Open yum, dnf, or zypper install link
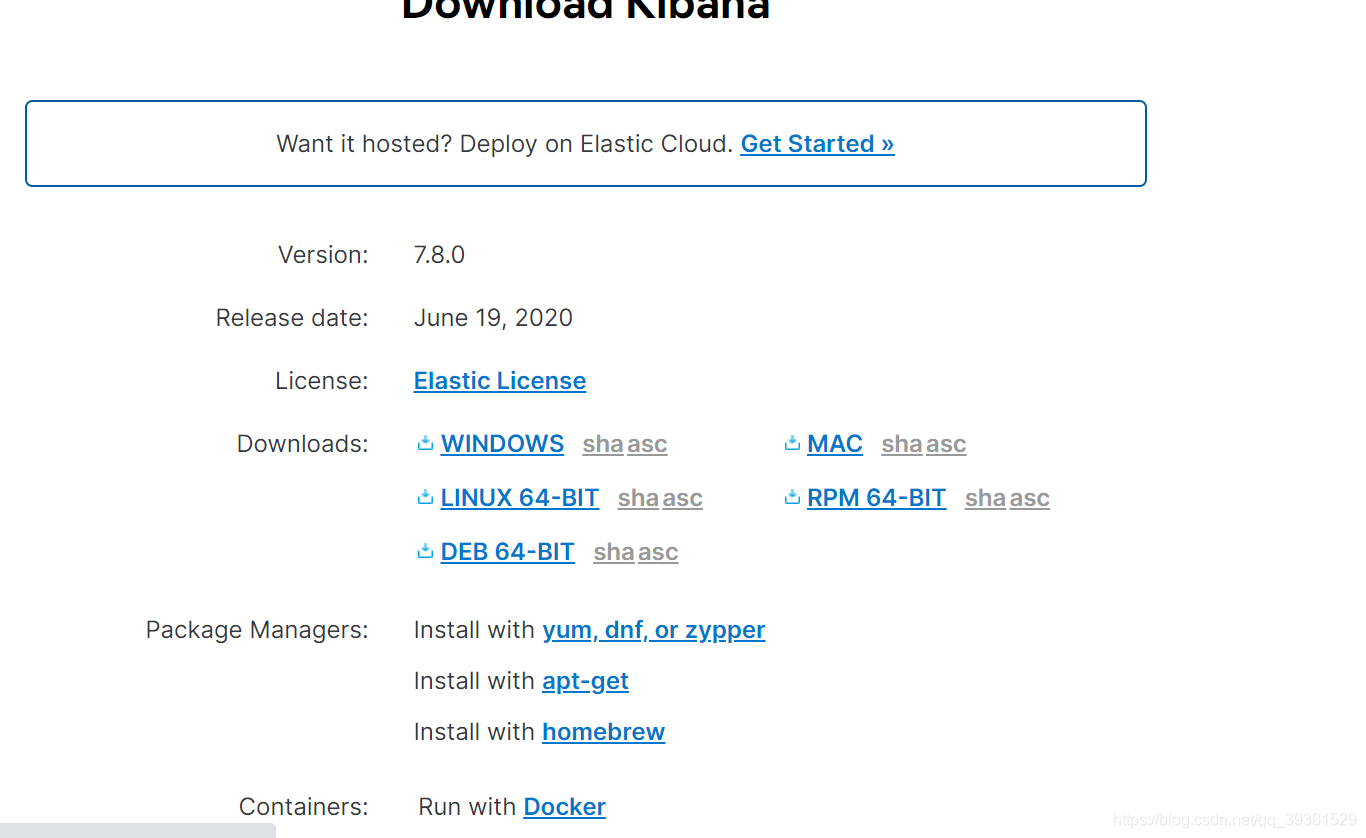The image size is (1366, 838). (654, 630)
